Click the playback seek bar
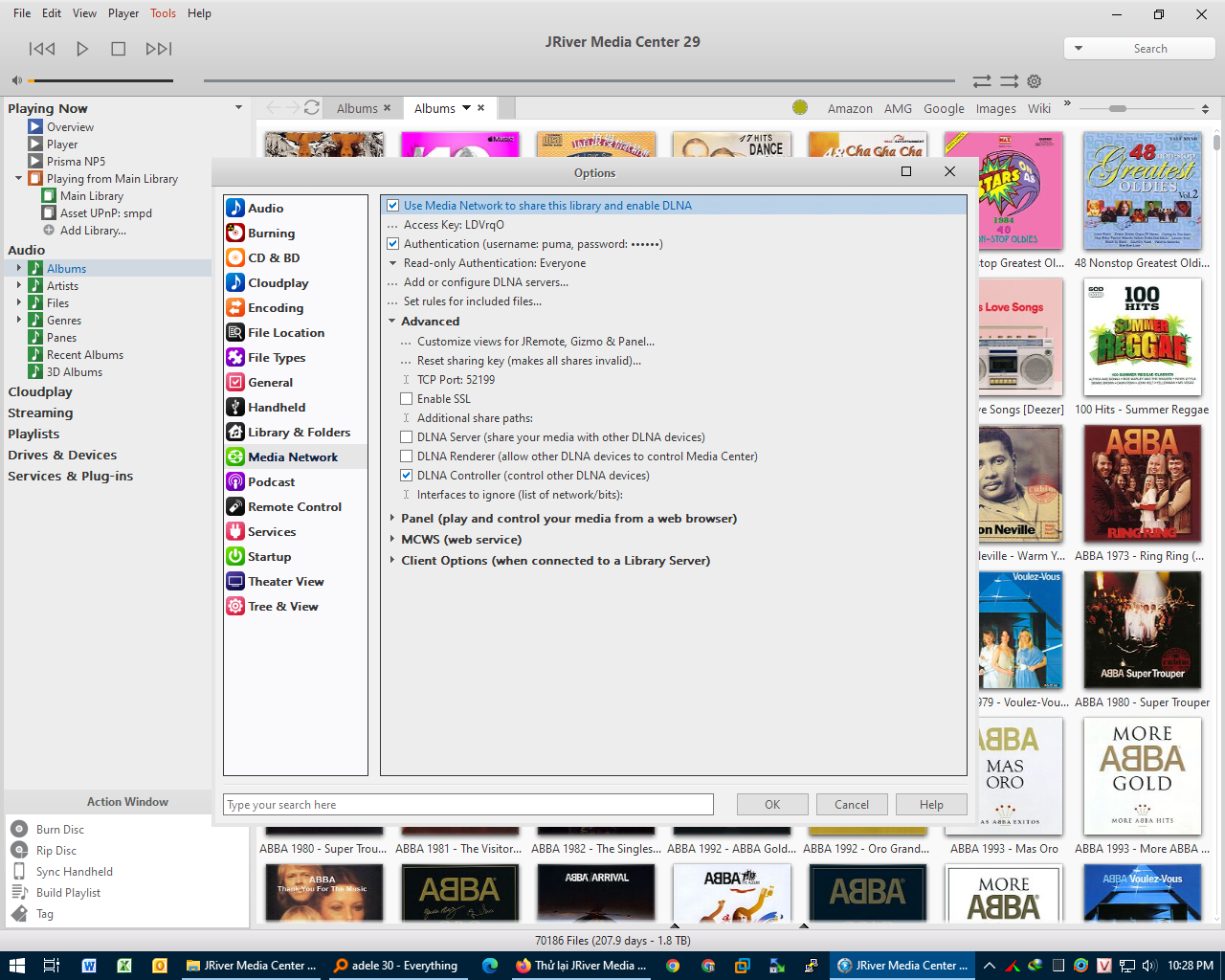Screen dimensions: 1225x980 pyautogui.click(x=579, y=80)
